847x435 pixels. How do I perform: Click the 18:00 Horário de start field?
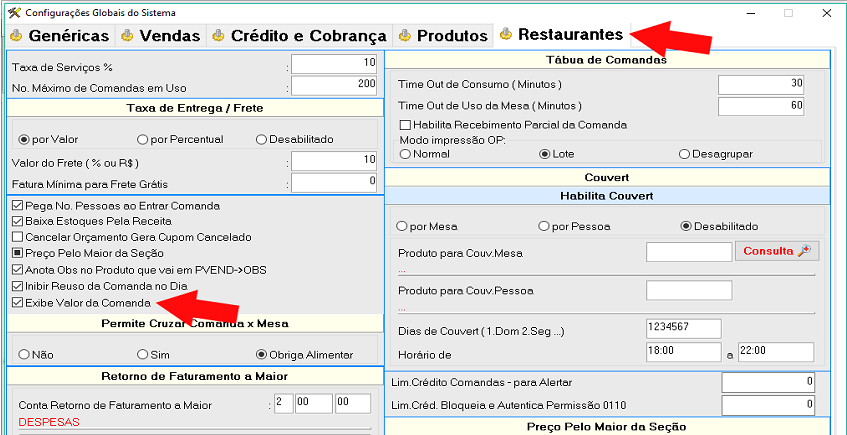(x=682, y=352)
